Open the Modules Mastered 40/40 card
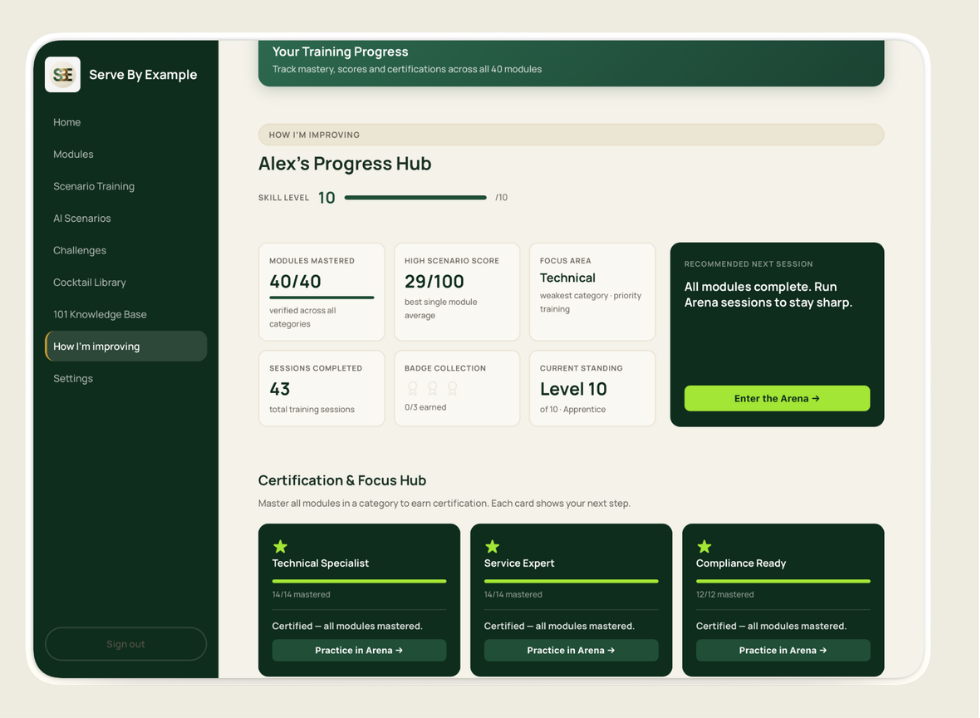The image size is (980, 718). click(x=321, y=292)
